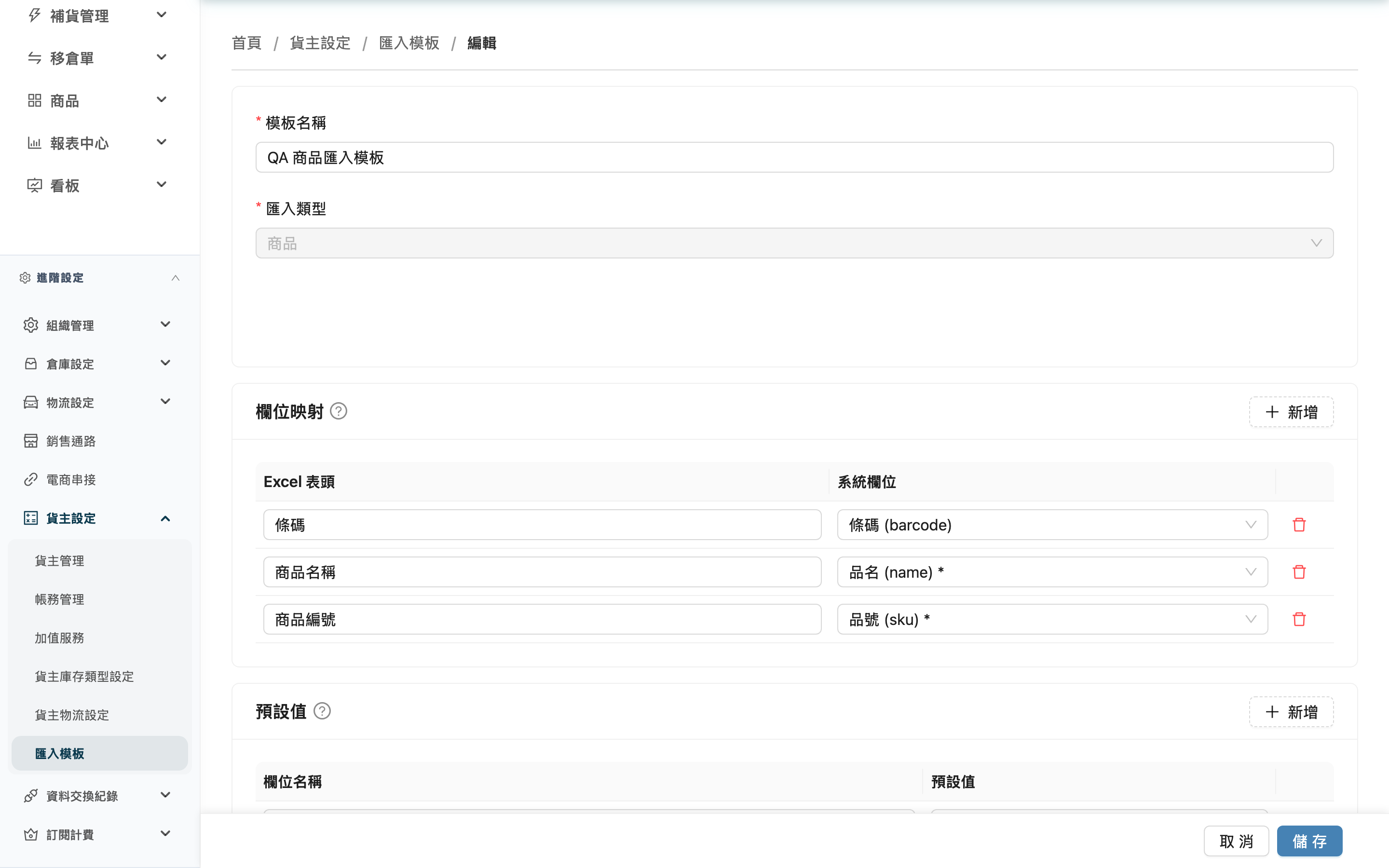Open 加值服務 in the sidebar
Viewport: 1389px width, 868px height.
tap(100, 638)
